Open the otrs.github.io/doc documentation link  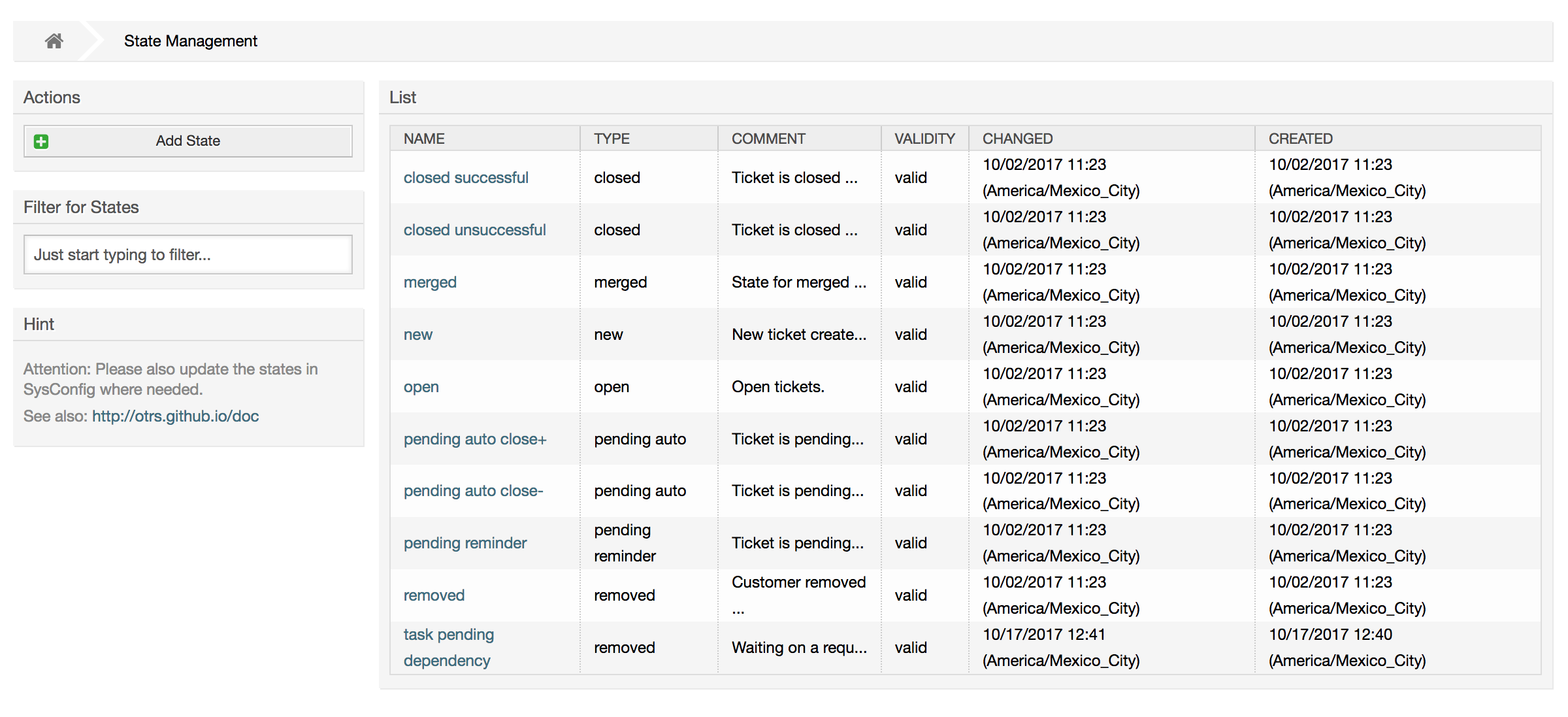(175, 416)
